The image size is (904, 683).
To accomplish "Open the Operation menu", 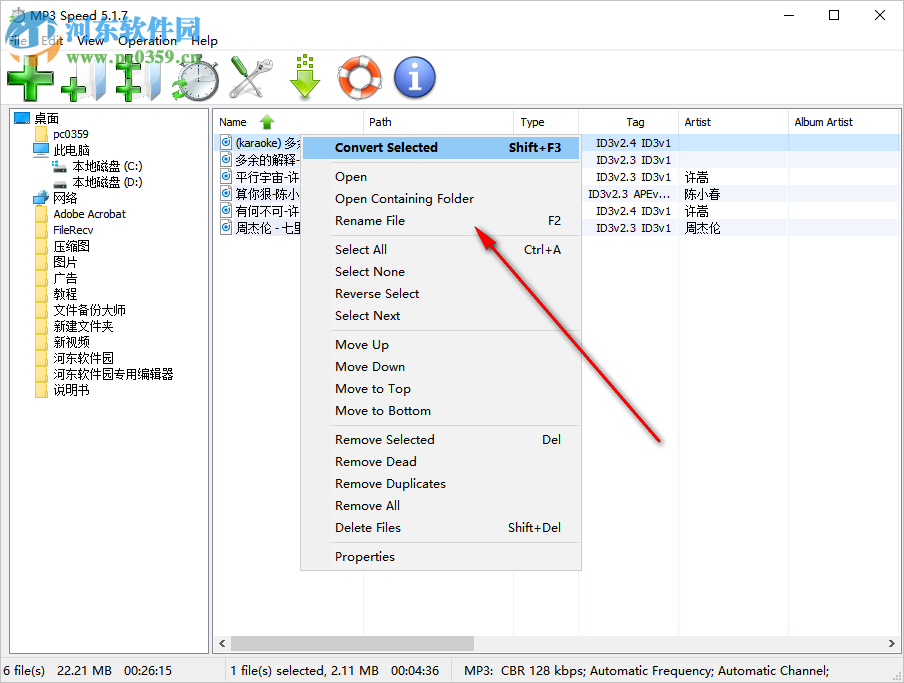I will click(x=147, y=41).
